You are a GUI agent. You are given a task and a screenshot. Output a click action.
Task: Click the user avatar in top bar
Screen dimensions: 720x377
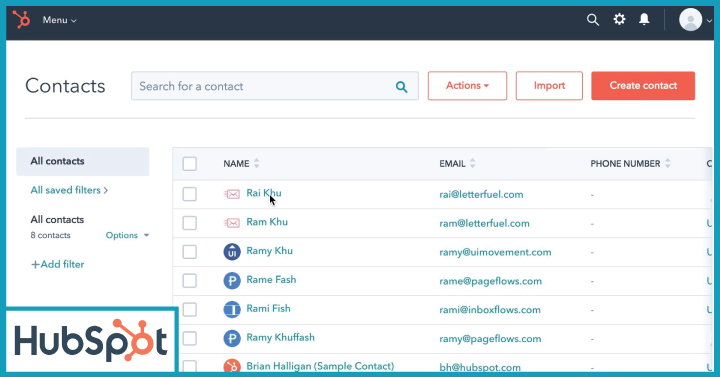690,20
